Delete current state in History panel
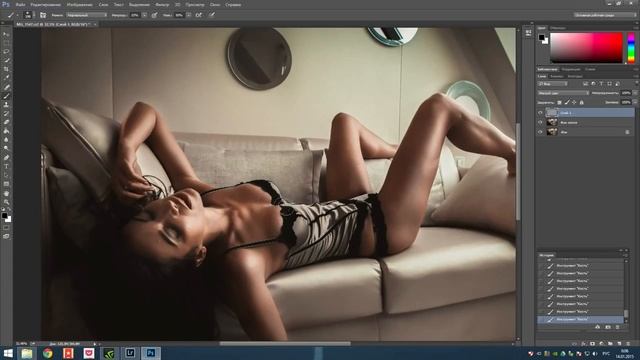This screenshot has height=360, width=640. (x=617, y=327)
